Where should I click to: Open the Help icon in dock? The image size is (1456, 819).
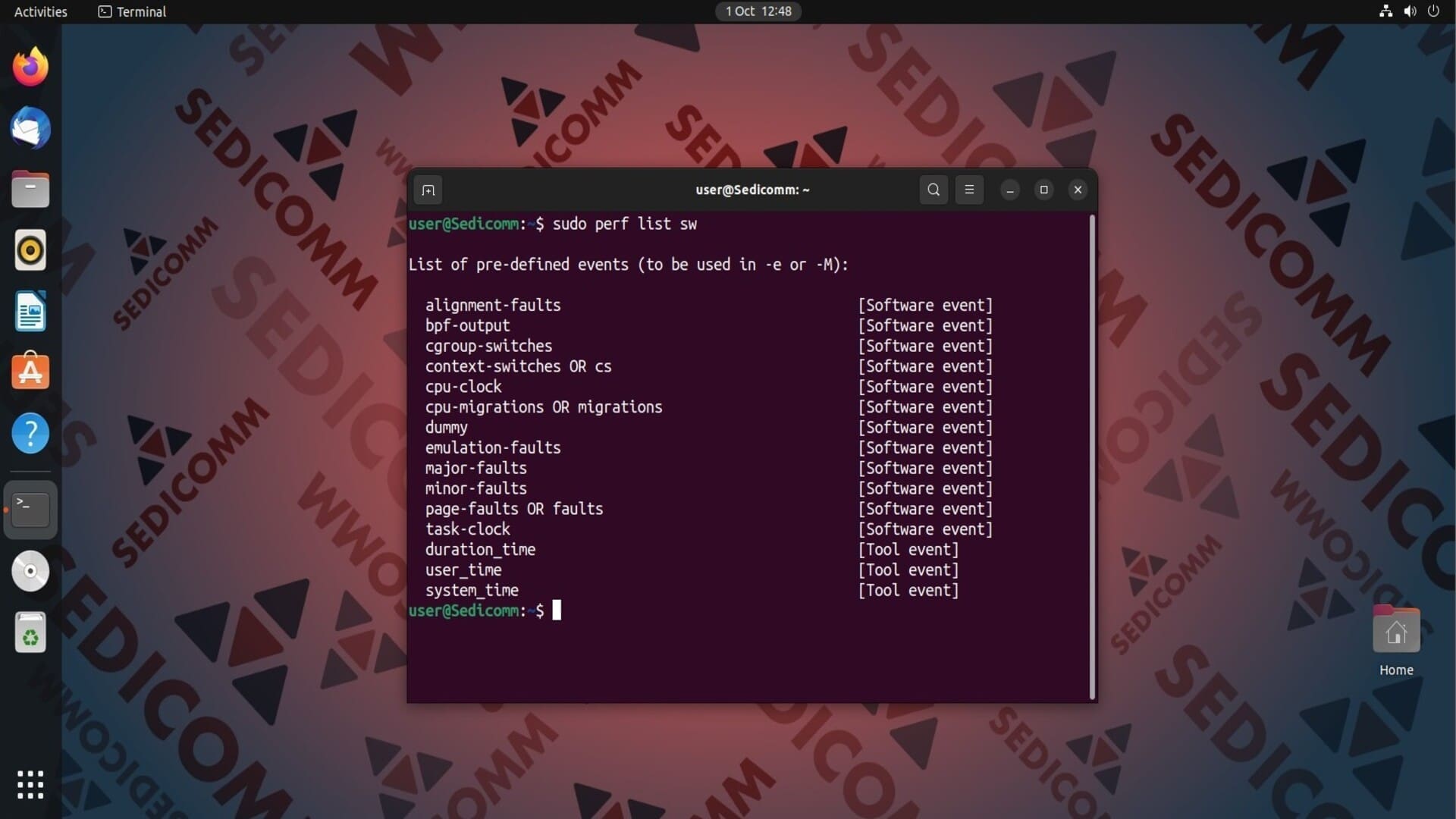30,433
